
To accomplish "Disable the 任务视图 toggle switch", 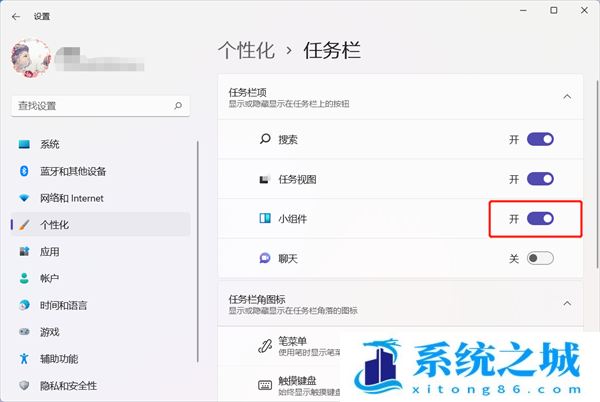I will pyautogui.click(x=540, y=179).
